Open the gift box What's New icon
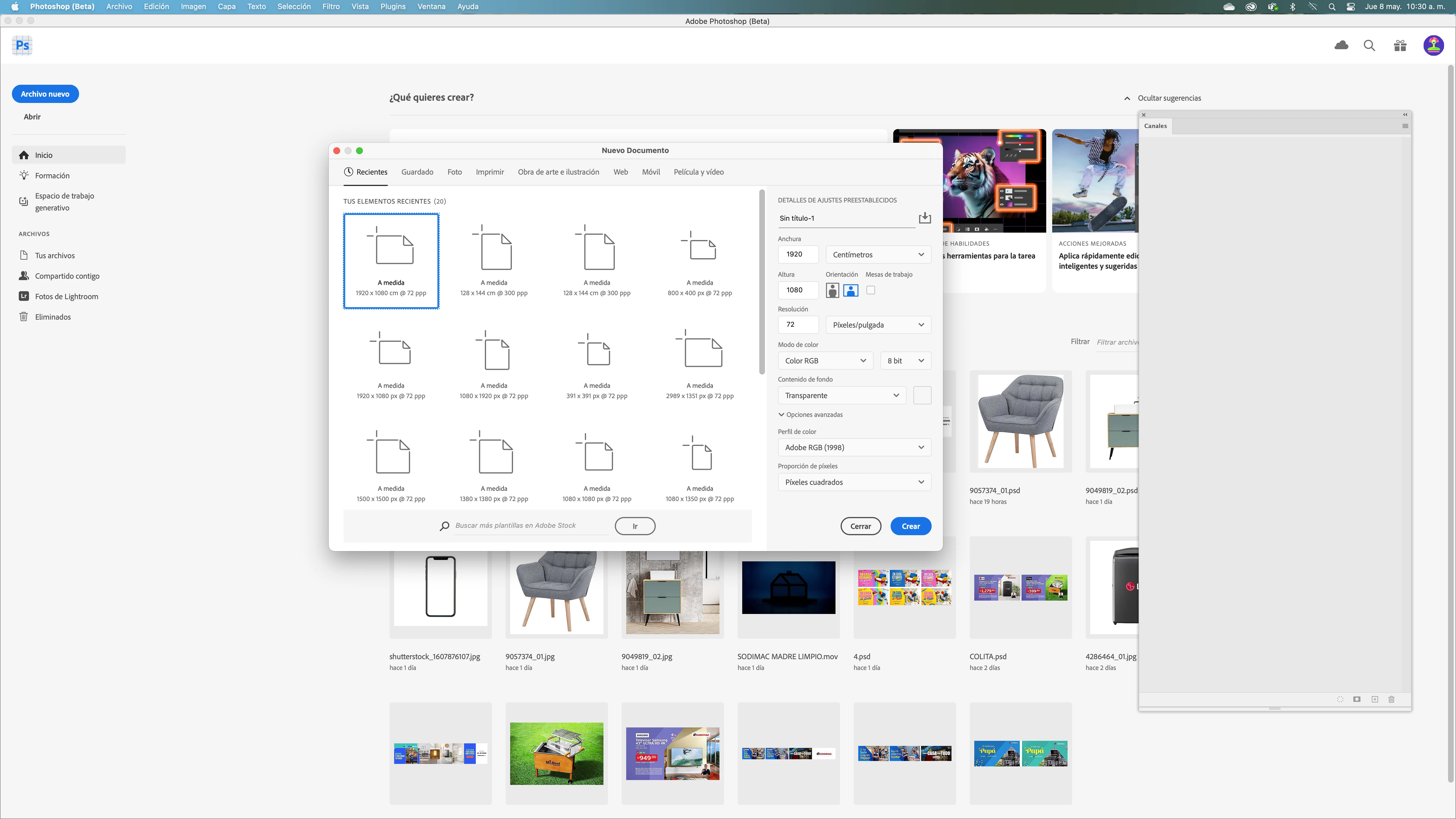1456x819 pixels. pyautogui.click(x=1400, y=46)
